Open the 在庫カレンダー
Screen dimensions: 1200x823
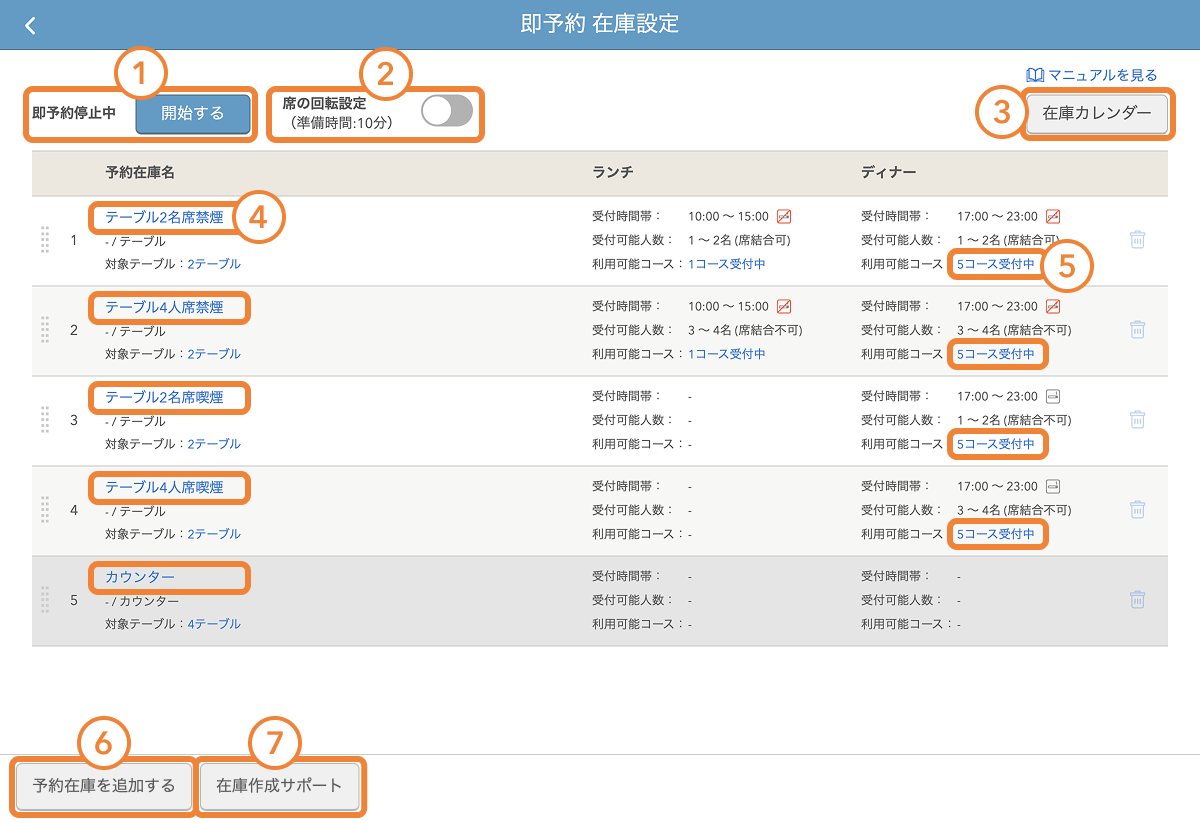[x=1097, y=114]
